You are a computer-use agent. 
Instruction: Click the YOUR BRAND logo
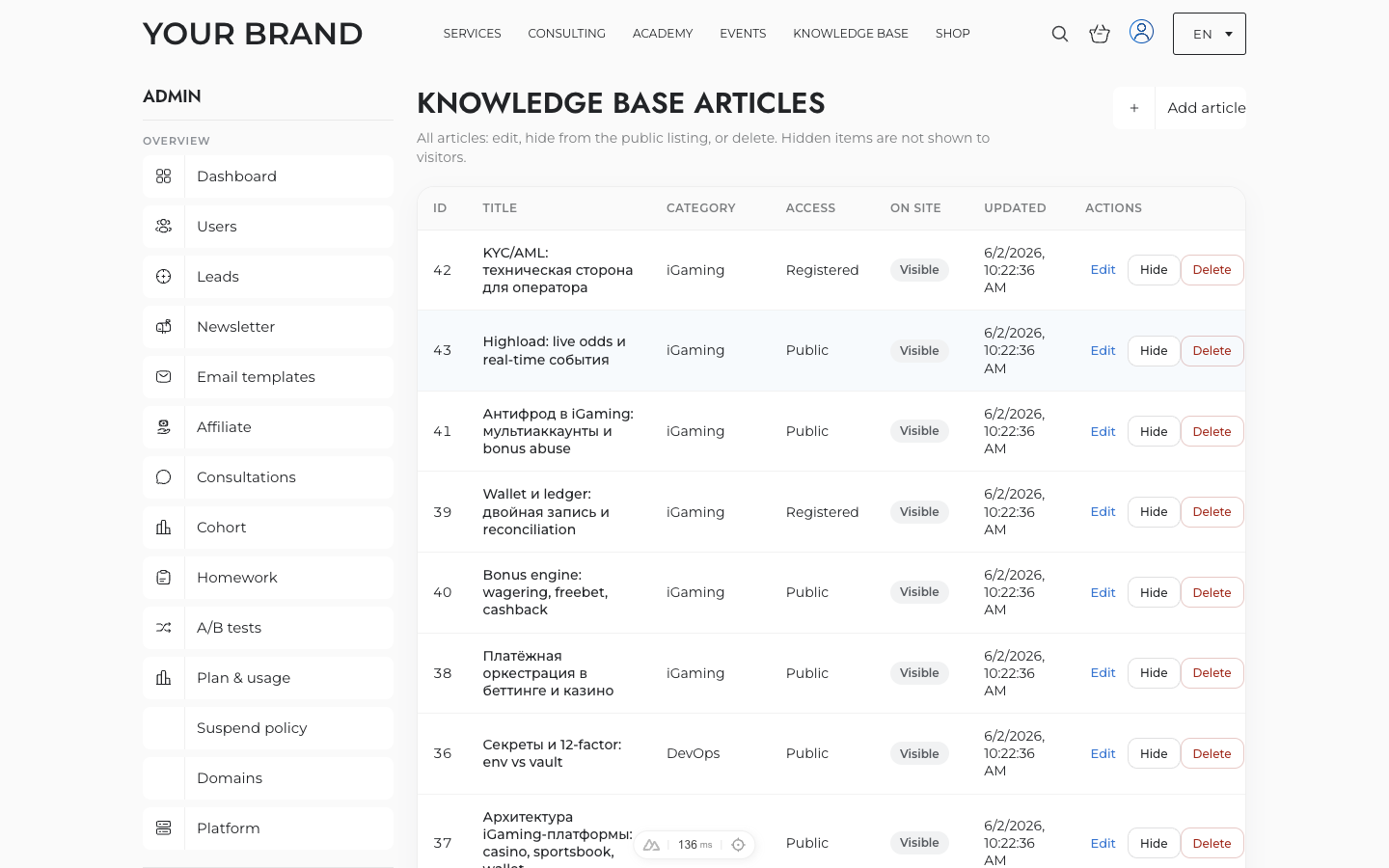[253, 34]
